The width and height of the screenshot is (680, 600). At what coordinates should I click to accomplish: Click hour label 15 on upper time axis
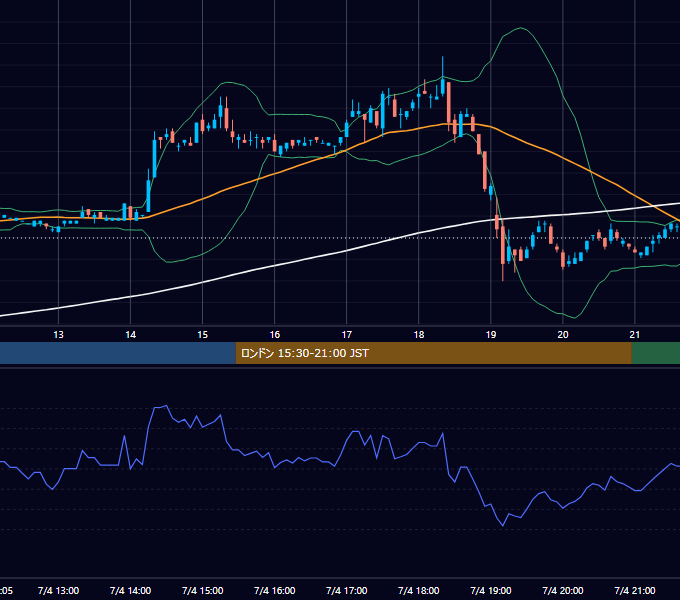point(203,335)
